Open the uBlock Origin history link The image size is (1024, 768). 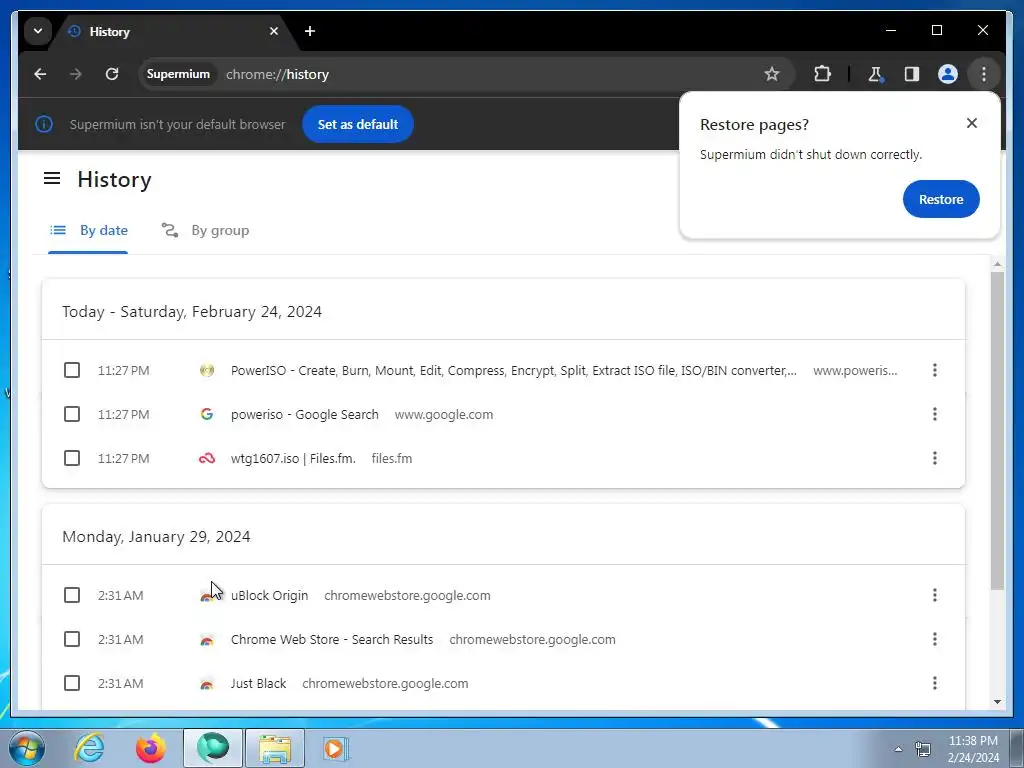pyautogui.click(x=269, y=596)
